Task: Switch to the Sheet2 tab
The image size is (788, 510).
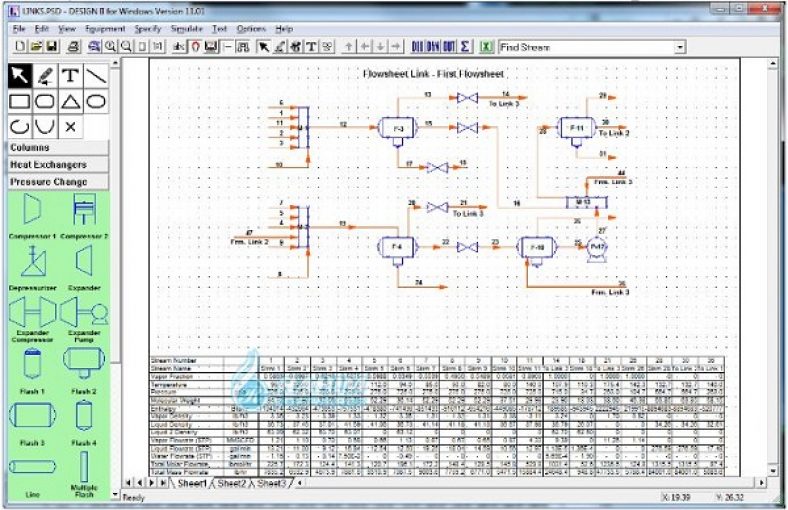Action: (231, 484)
